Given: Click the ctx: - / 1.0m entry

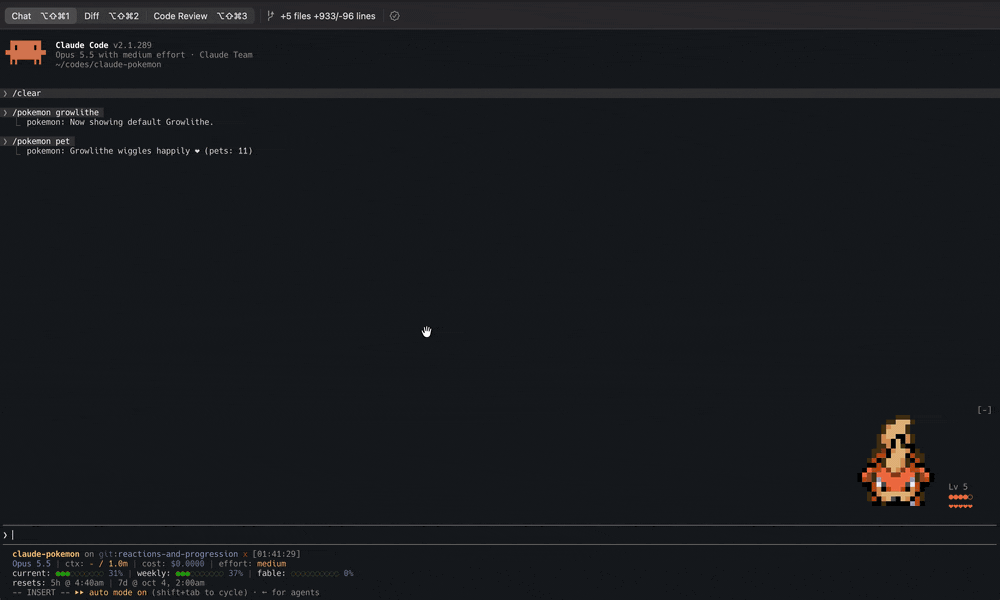Looking at the screenshot, I should [x=96, y=564].
